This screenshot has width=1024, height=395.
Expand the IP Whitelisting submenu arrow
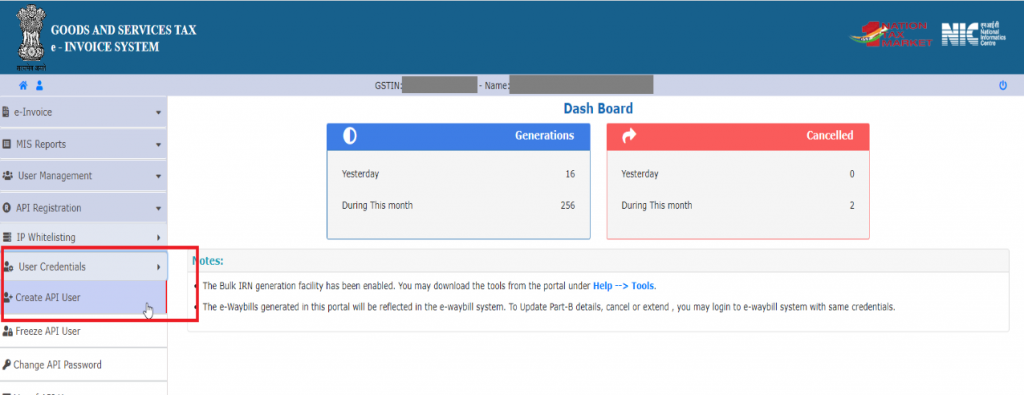coord(159,238)
